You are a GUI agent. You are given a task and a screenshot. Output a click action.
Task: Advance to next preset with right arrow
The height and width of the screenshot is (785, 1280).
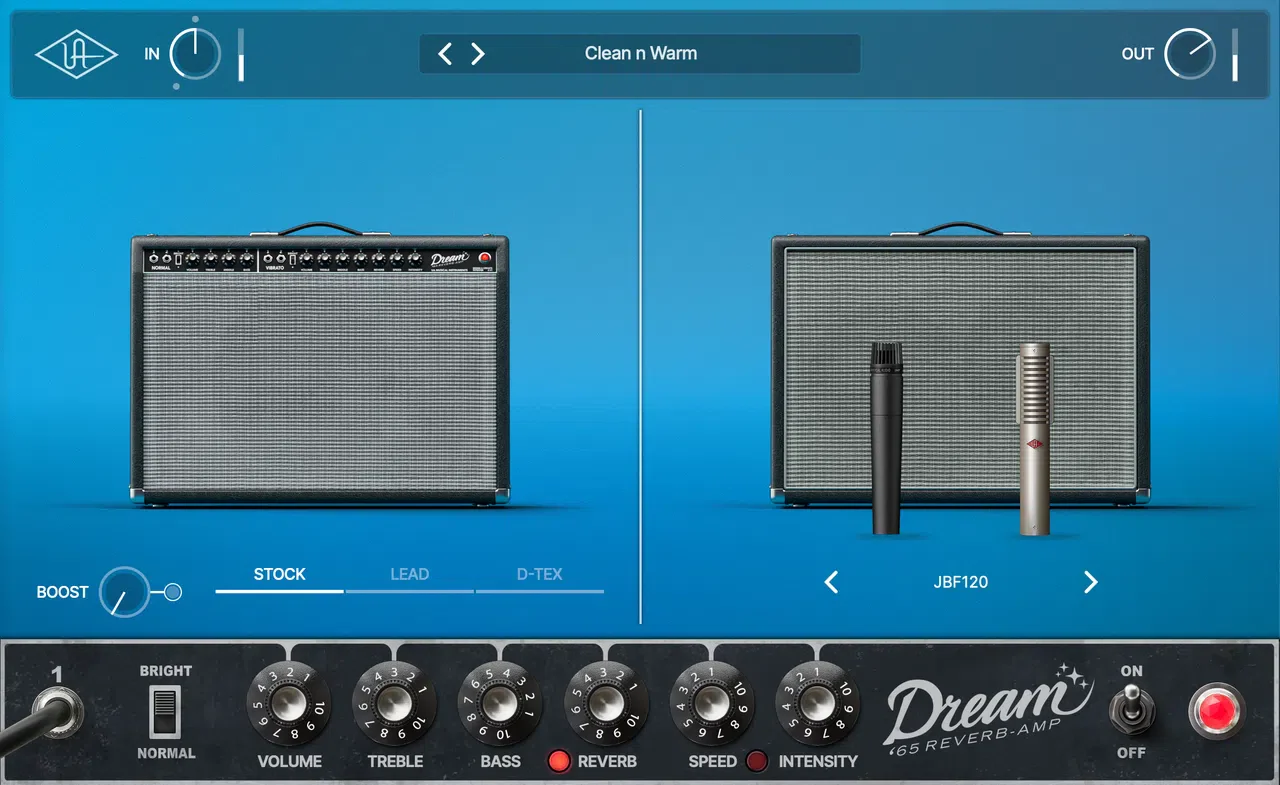(477, 54)
